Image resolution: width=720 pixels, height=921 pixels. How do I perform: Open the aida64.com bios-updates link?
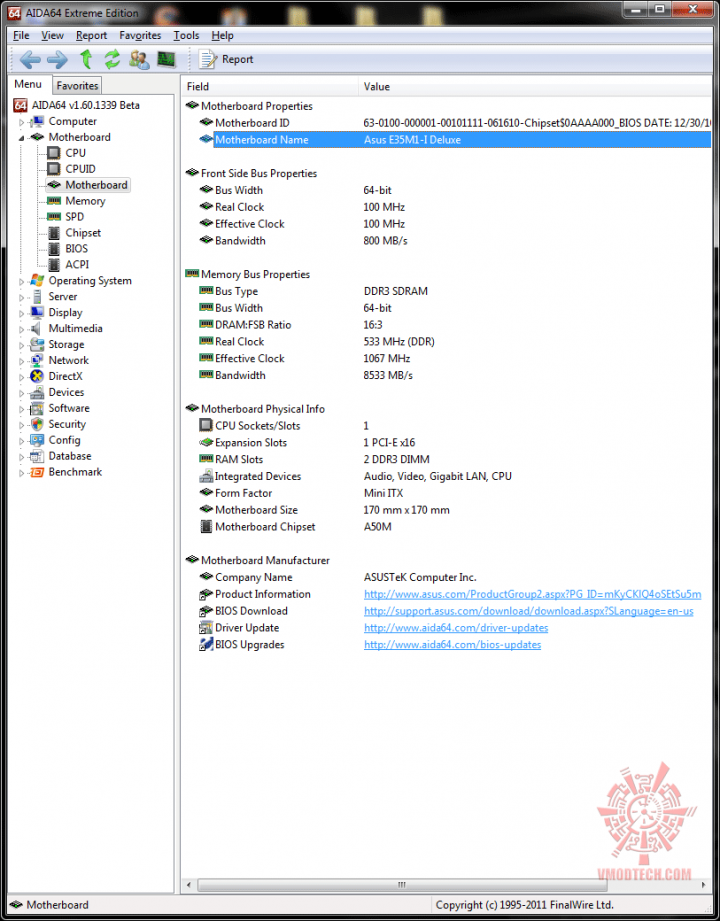click(x=452, y=645)
